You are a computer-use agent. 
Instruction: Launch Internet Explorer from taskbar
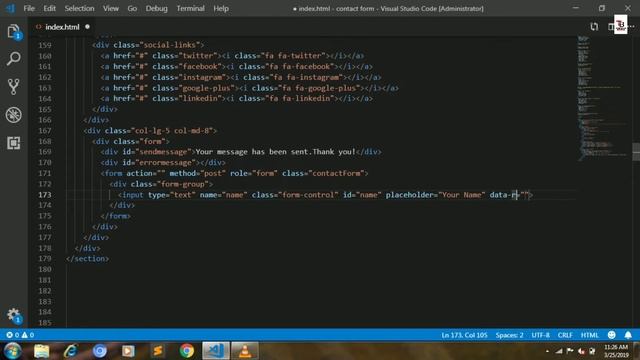pyautogui.click(x=70, y=351)
